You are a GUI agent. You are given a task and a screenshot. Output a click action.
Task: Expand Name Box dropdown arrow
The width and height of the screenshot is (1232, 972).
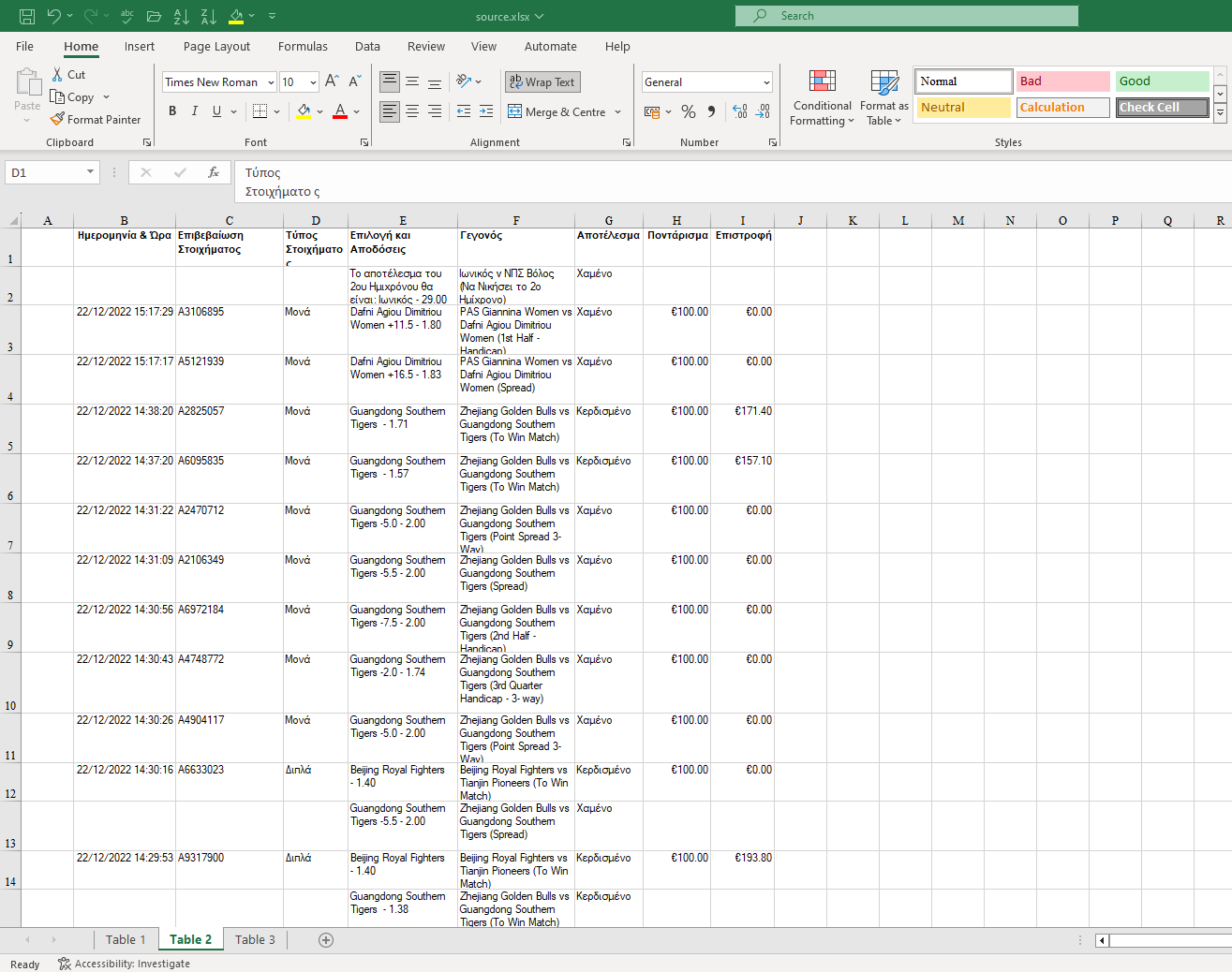tap(91, 172)
